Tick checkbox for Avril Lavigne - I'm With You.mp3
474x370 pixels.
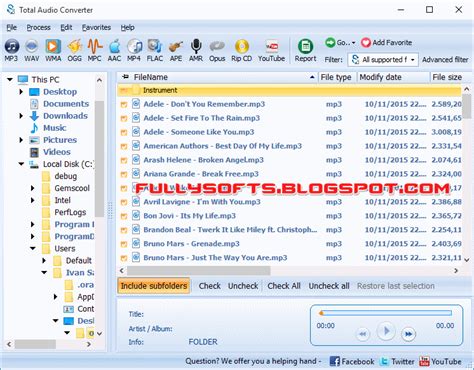124,202
